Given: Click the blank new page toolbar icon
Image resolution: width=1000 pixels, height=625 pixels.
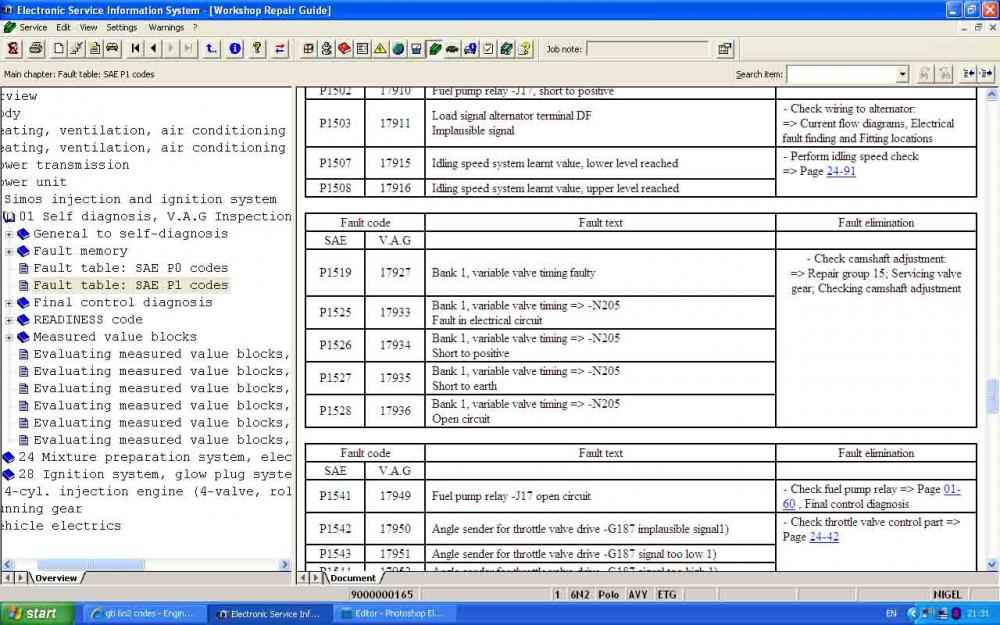Looking at the screenshot, I should click(x=58, y=48).
